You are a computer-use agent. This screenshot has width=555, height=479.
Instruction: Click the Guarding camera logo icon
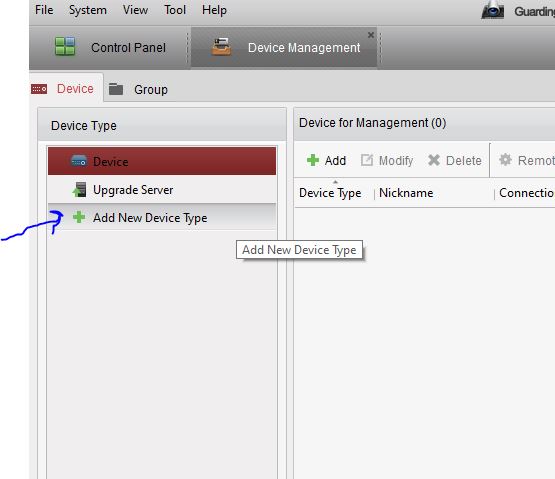click(x=493, y=10)
